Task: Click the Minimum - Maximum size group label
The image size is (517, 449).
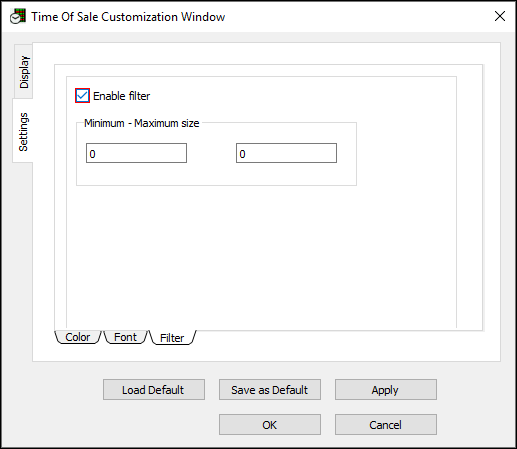Action: [142, 123]
